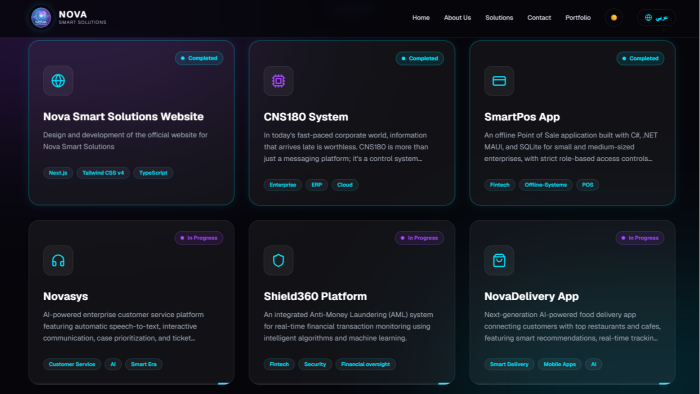Select the Security tag

pyautogui.click(x=315, y=364)
